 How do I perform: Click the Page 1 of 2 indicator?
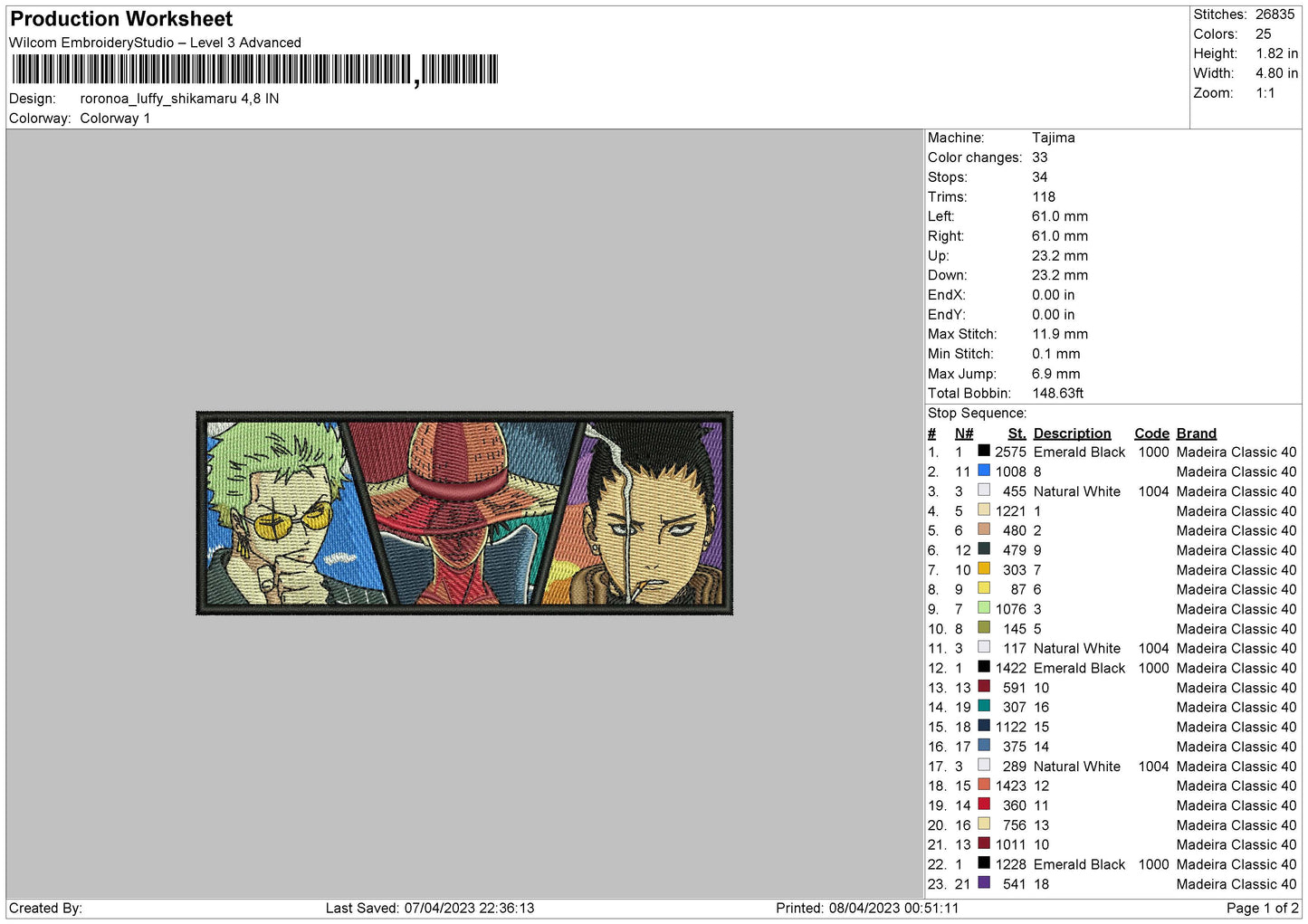[1263, 908]
